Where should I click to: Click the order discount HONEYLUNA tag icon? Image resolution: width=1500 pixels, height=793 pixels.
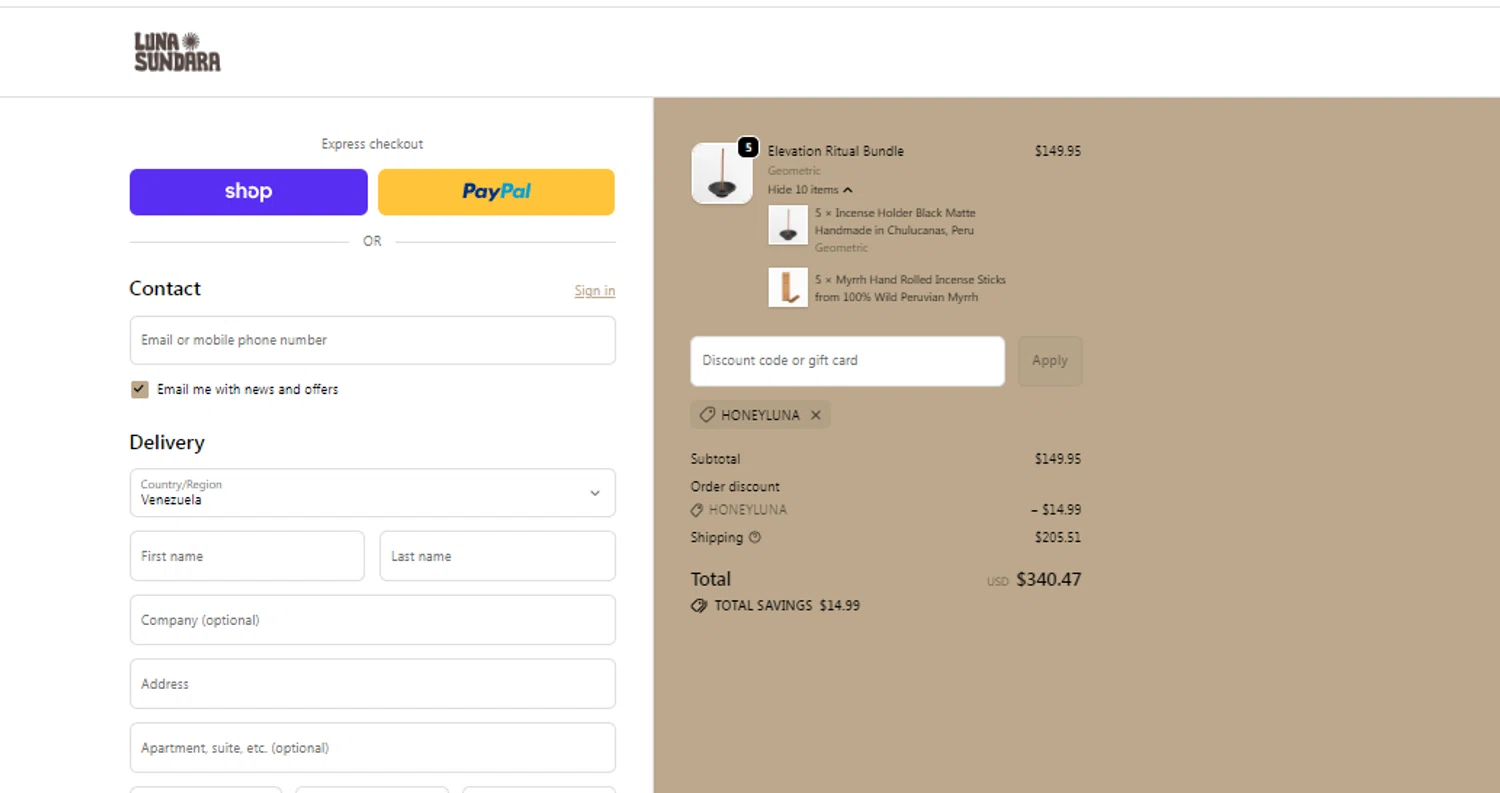[697, 510]
